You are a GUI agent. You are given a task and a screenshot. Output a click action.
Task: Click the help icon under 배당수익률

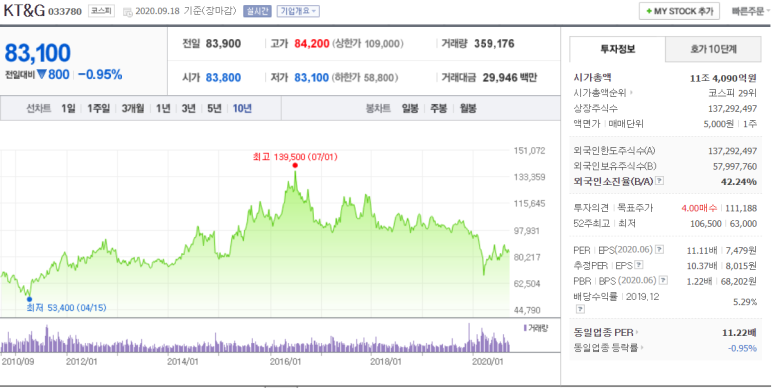[x=580, y=309]
